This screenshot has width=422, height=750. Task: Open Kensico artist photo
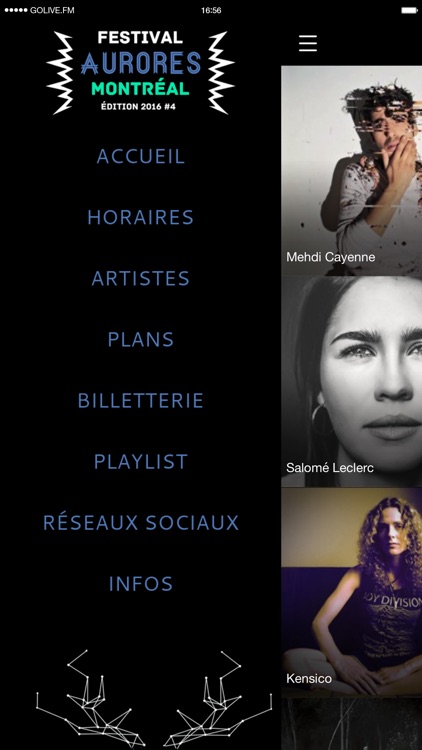[352, 593]
